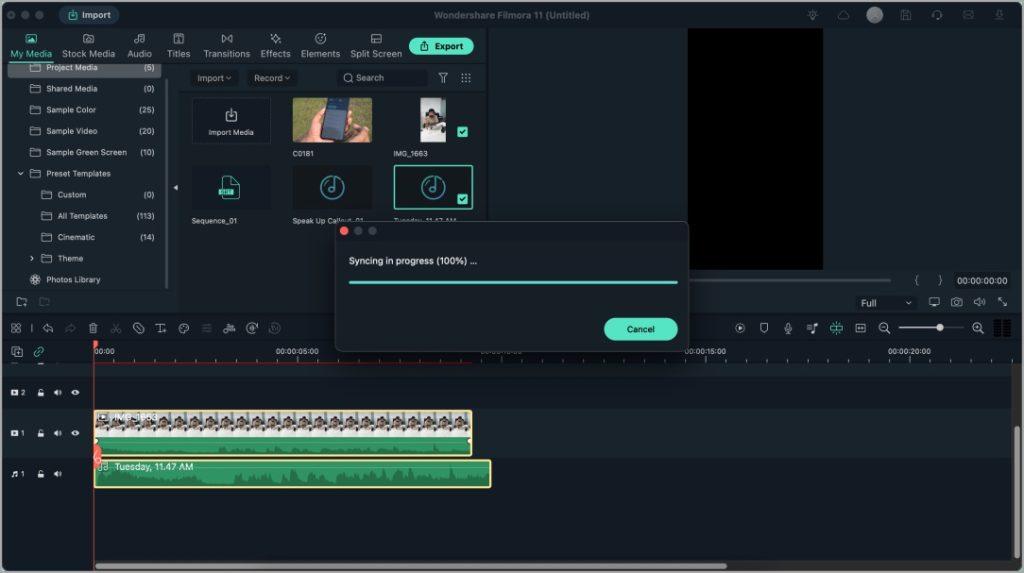
Task: Mute the audio track 1 speaker
Action: pos(58,474)
